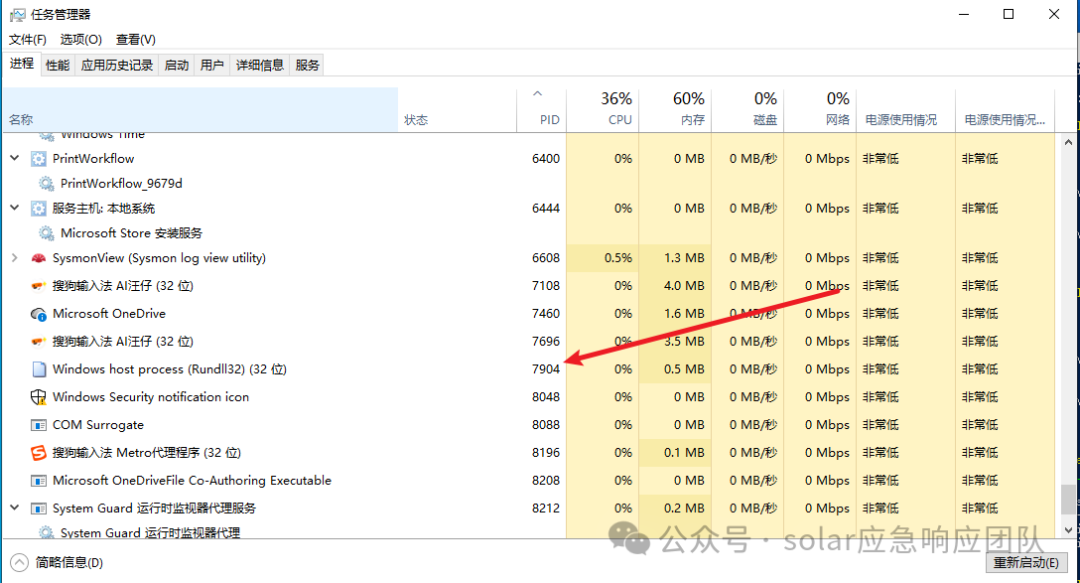Sort by the 网络 column header
The image size is (1080, 583).
(x=820, y=110)
